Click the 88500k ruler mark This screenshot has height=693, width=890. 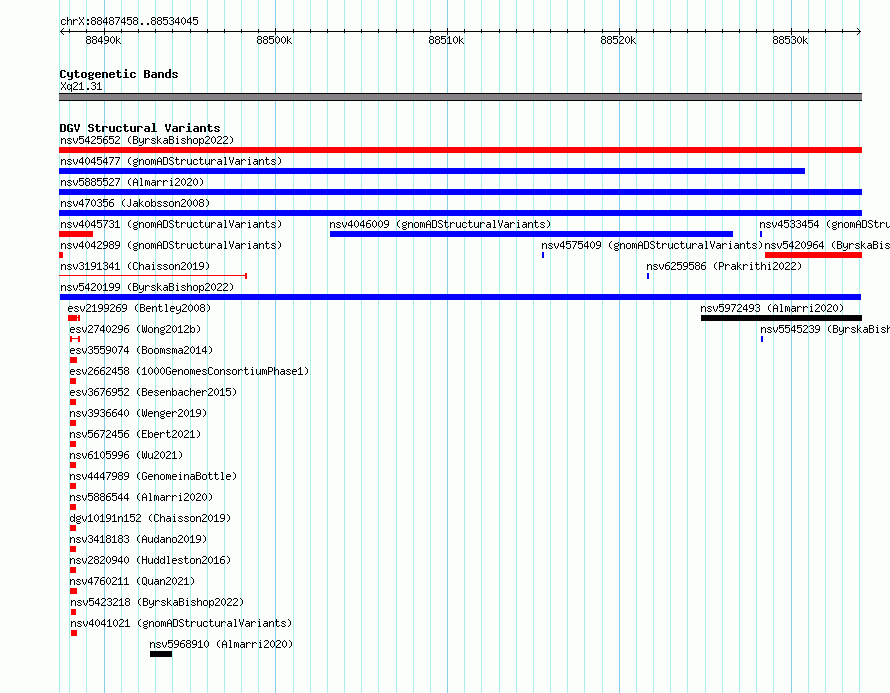(274, 40)
